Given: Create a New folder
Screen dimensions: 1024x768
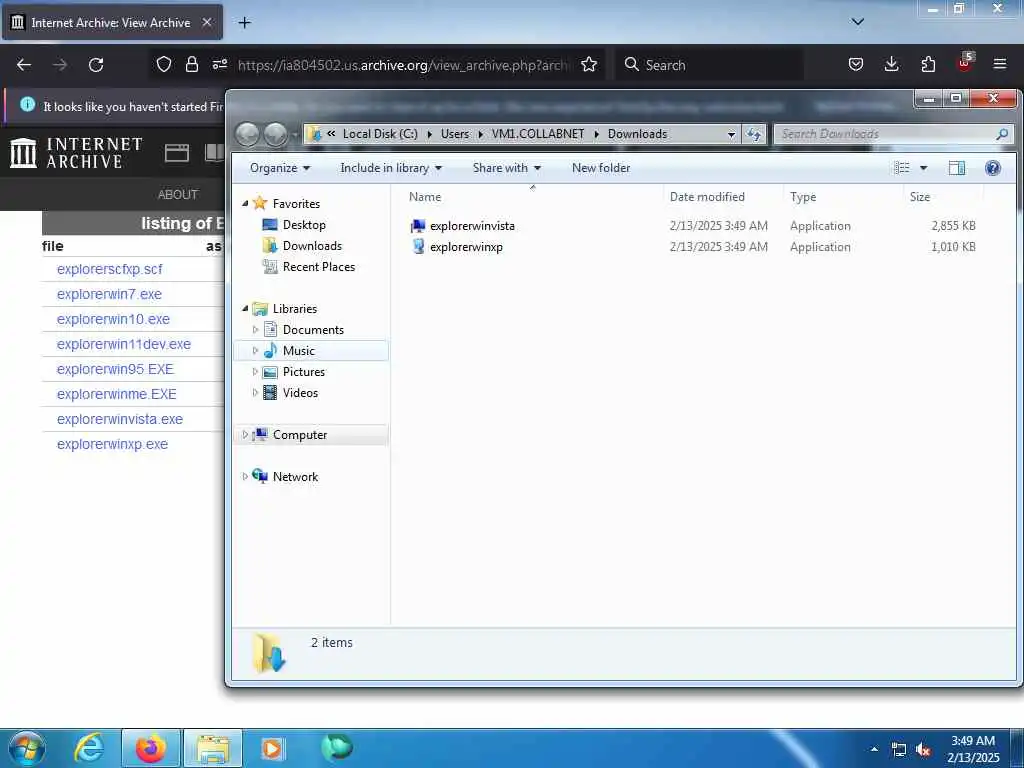Looking at the screenshot, I should (601, 168).
